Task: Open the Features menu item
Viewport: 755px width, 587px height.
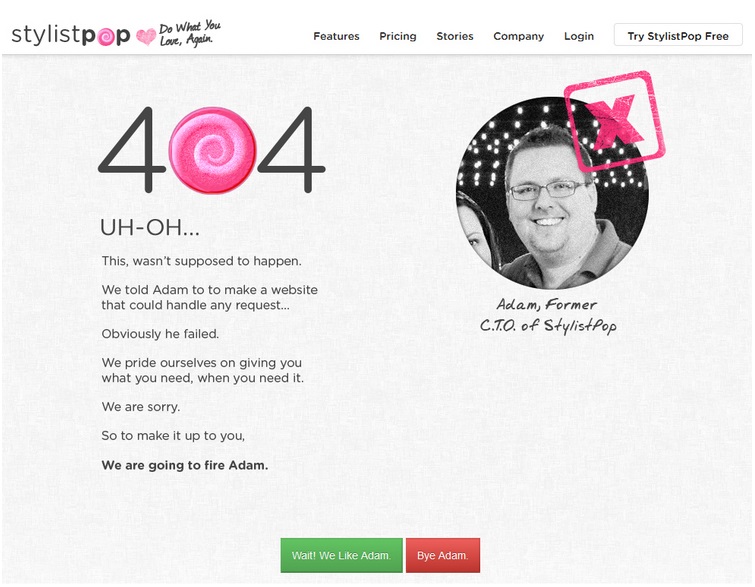Action: (x=336, y=36)
